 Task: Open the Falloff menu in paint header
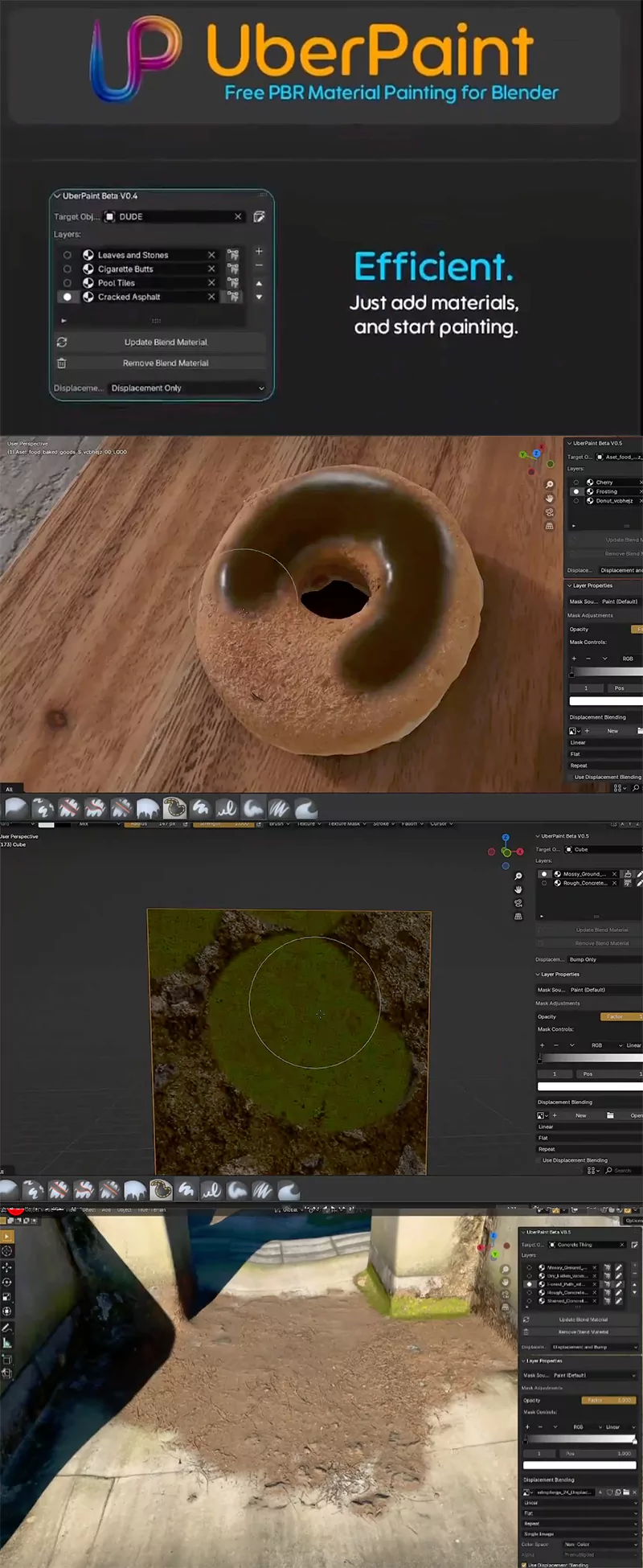(x=412, y=823)
